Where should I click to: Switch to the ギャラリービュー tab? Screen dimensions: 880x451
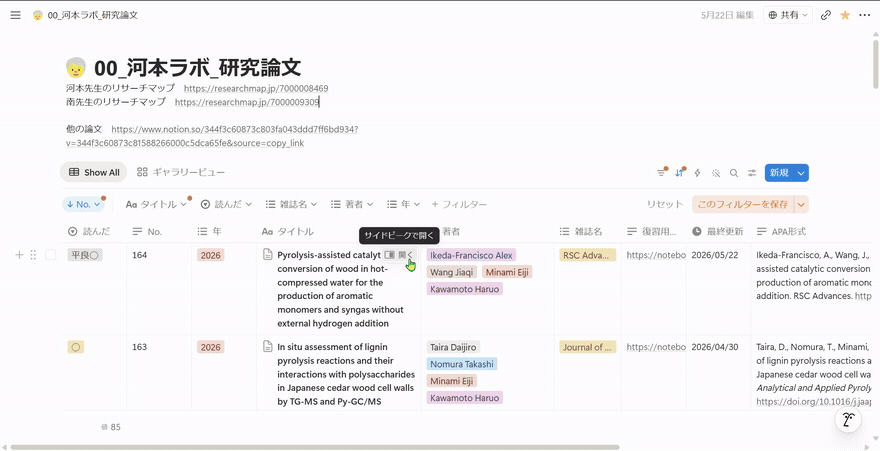181,172
